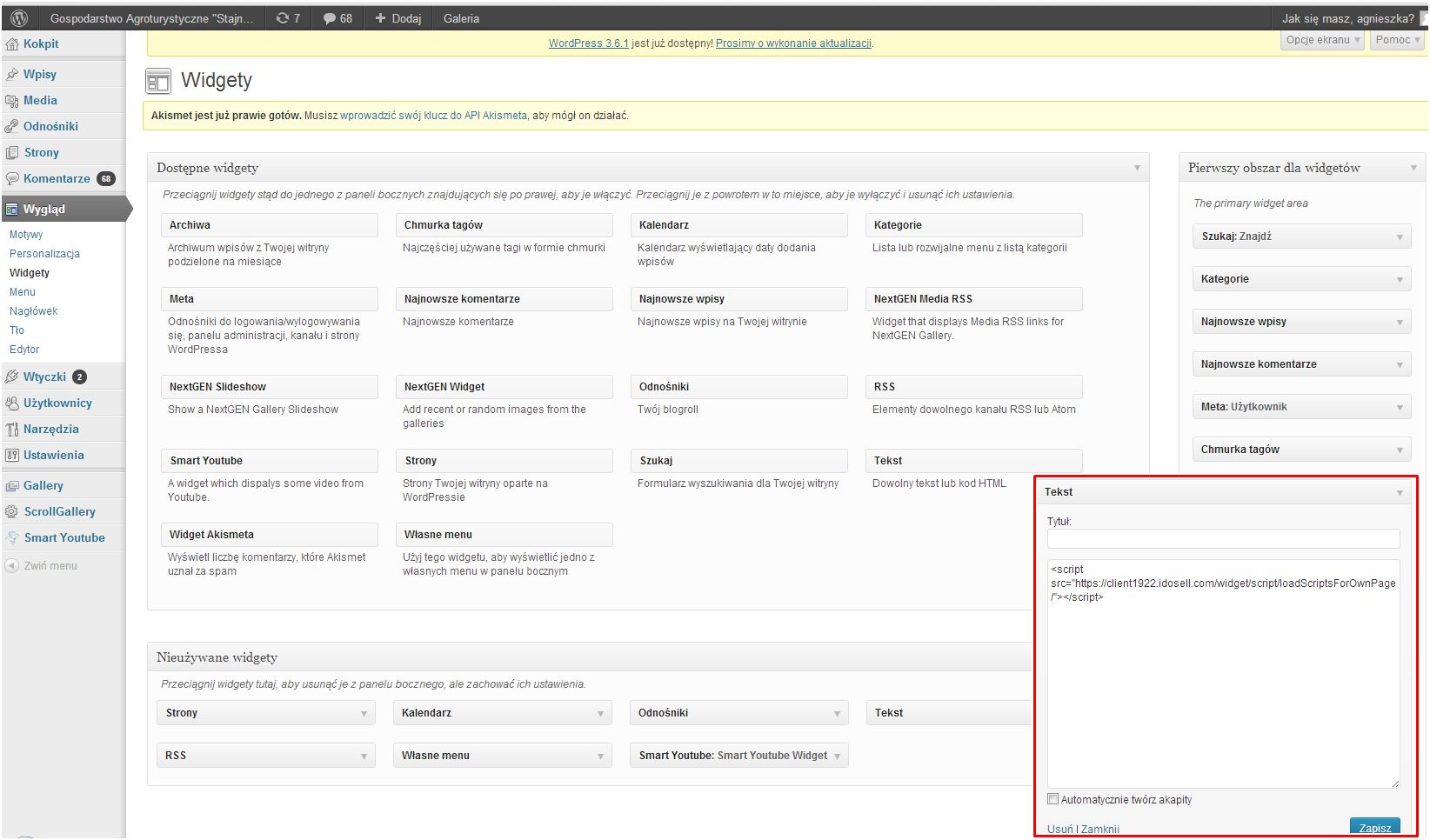Viewport: 1430px width, 840px height.
Task: Click the Tytuł input field
Action: (1223, 539)
